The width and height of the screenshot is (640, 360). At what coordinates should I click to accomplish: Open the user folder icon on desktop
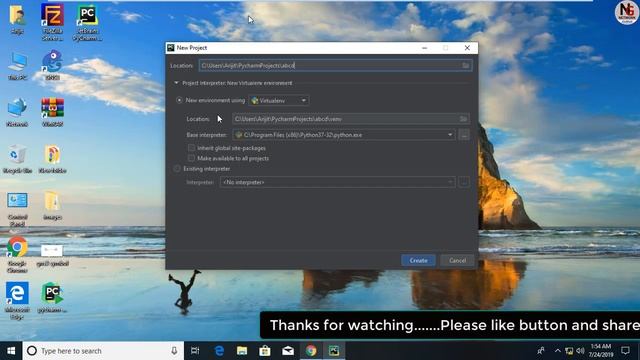(x=17, y=20)
